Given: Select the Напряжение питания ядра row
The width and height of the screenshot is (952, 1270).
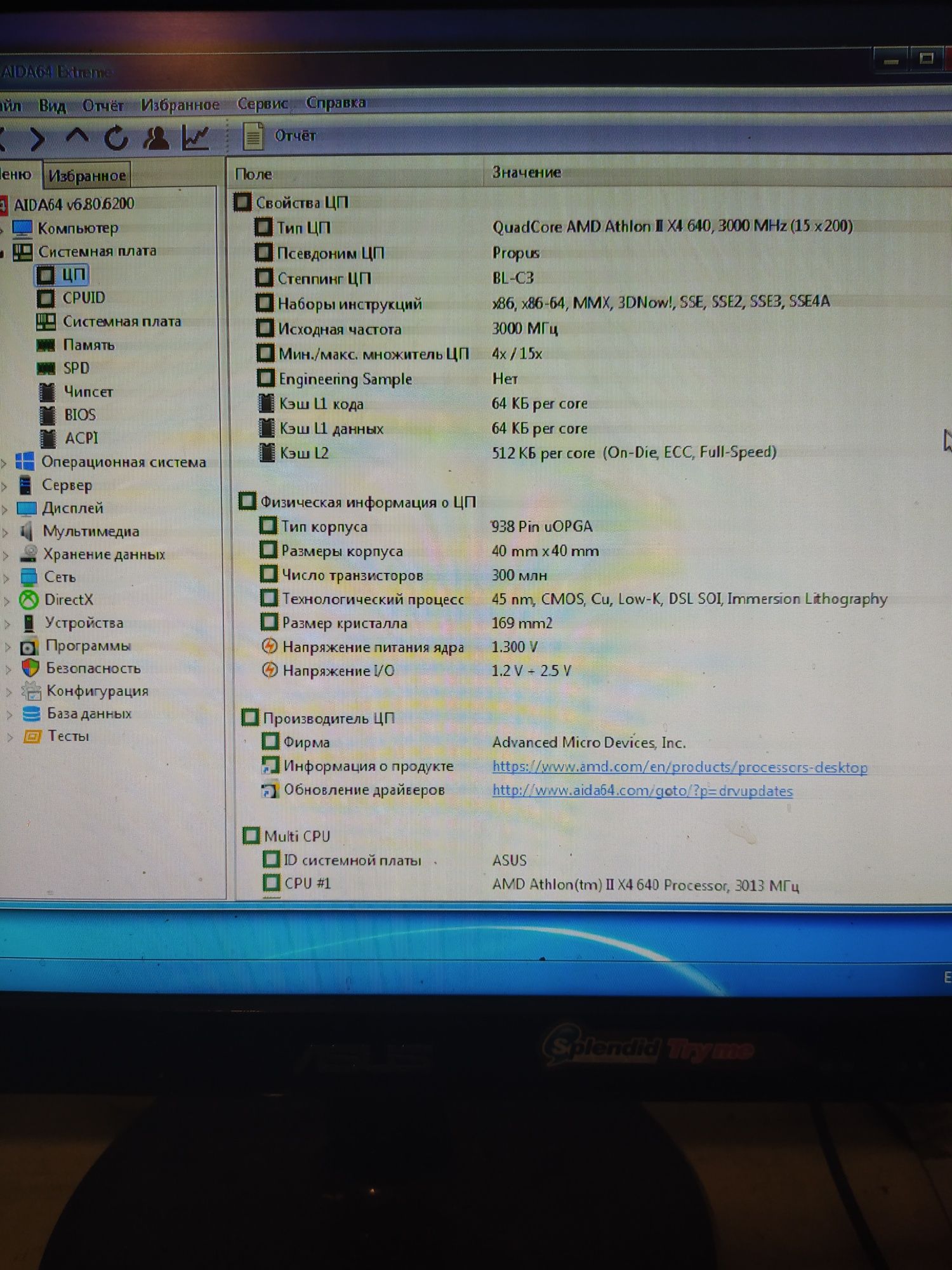Looking at the screenshot, I should click(x=400, y=647).
